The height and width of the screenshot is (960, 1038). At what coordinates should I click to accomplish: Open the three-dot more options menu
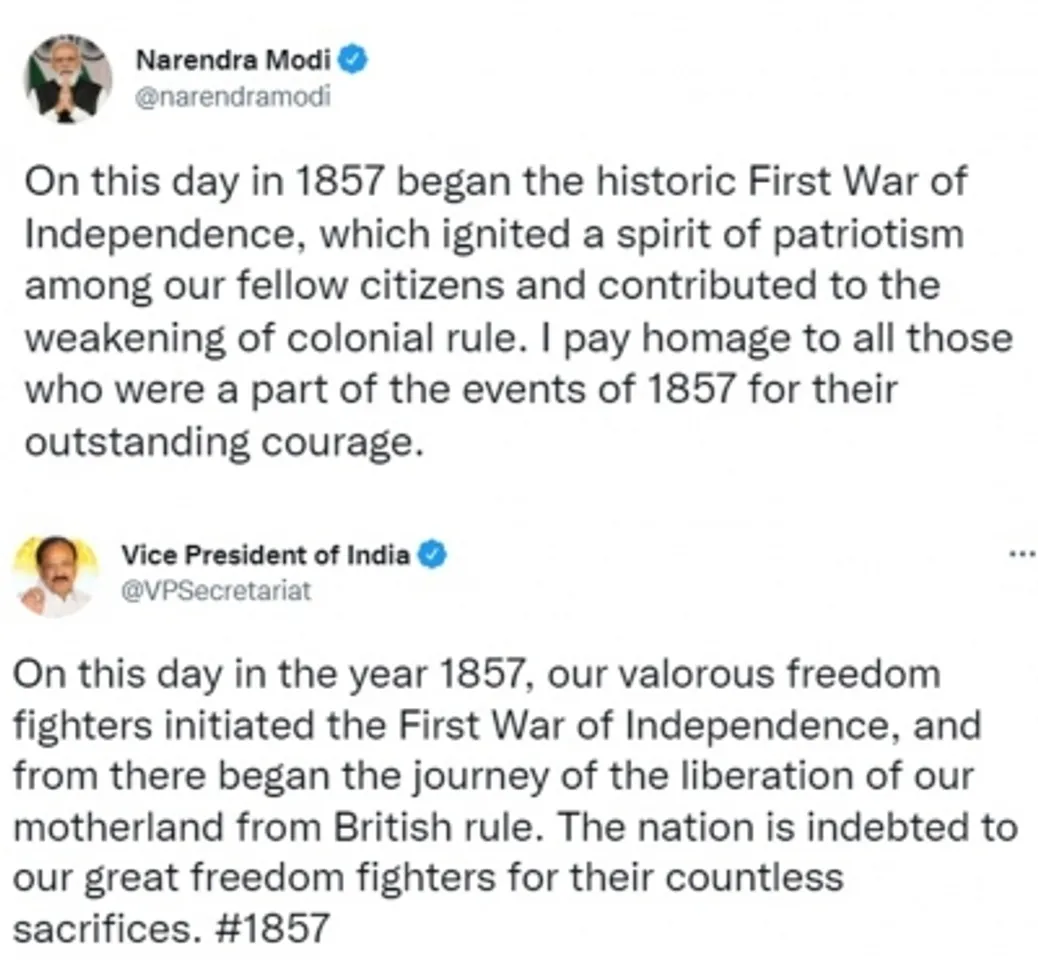pos(1022,554)
